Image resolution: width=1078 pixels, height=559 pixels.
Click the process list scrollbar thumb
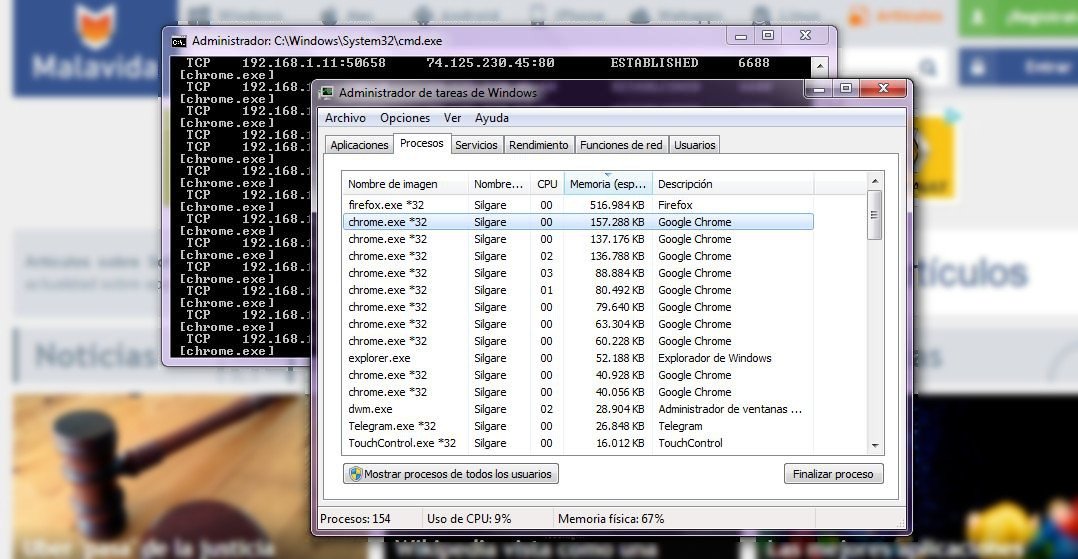[x=874, y=215]
